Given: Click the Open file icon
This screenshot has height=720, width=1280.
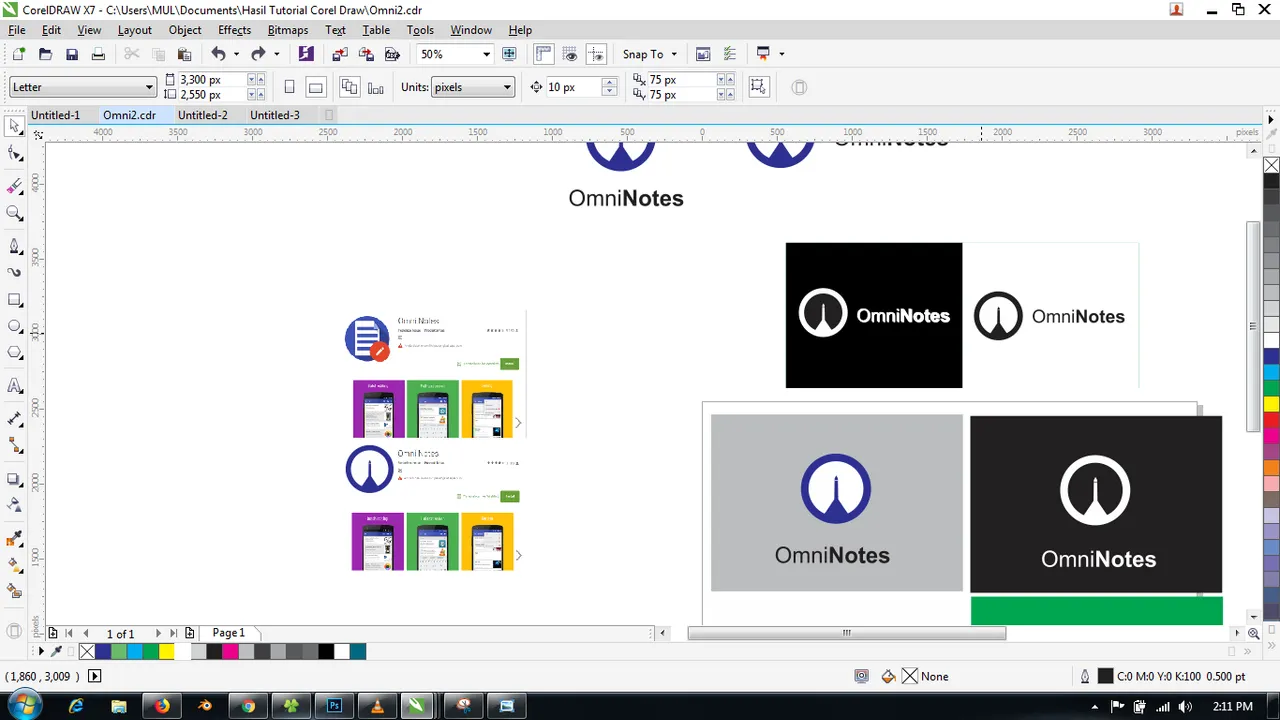Looking at the screenshot, I should coord(45,54).
